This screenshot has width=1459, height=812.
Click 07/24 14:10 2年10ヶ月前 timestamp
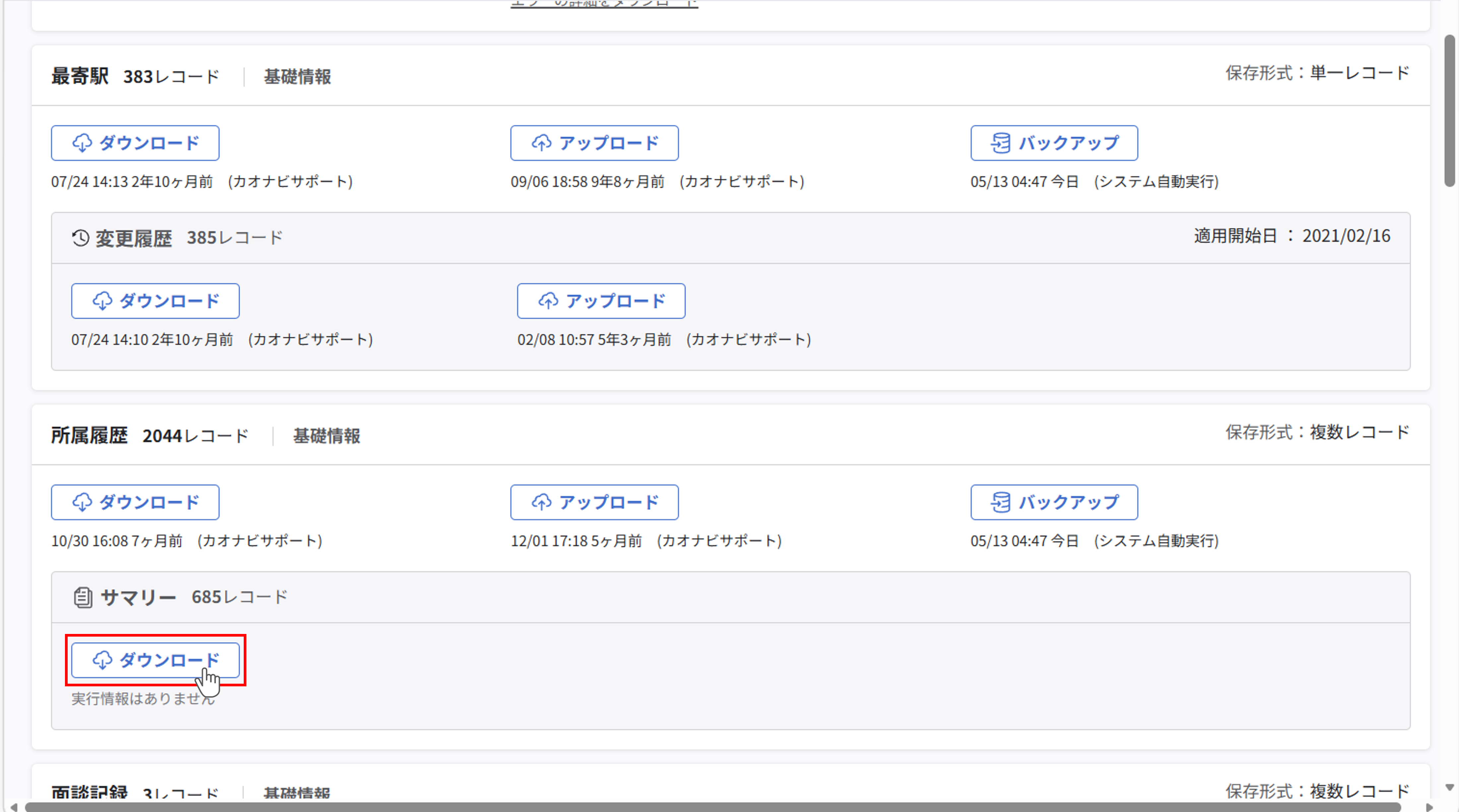pyautogui.click(x=152, y=340)
